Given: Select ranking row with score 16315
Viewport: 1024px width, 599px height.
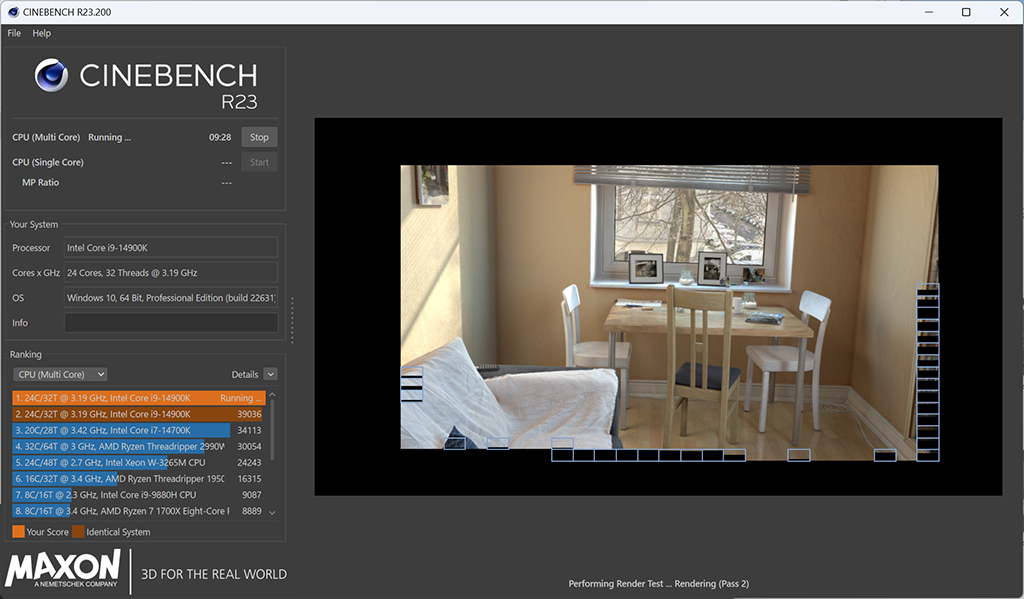Looking at the screenshot, I should (x=138, y=479).
